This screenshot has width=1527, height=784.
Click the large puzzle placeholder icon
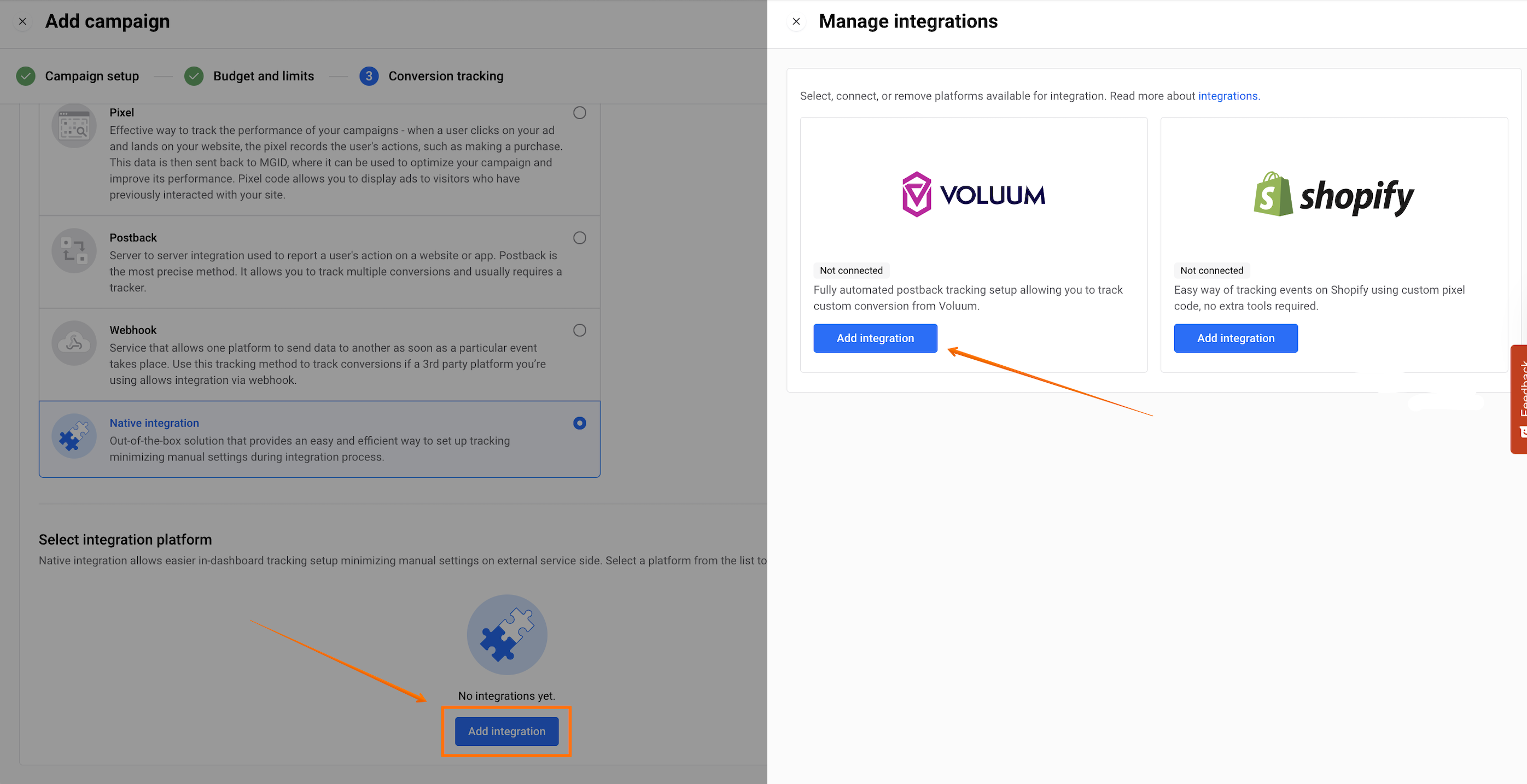point(507,634)
